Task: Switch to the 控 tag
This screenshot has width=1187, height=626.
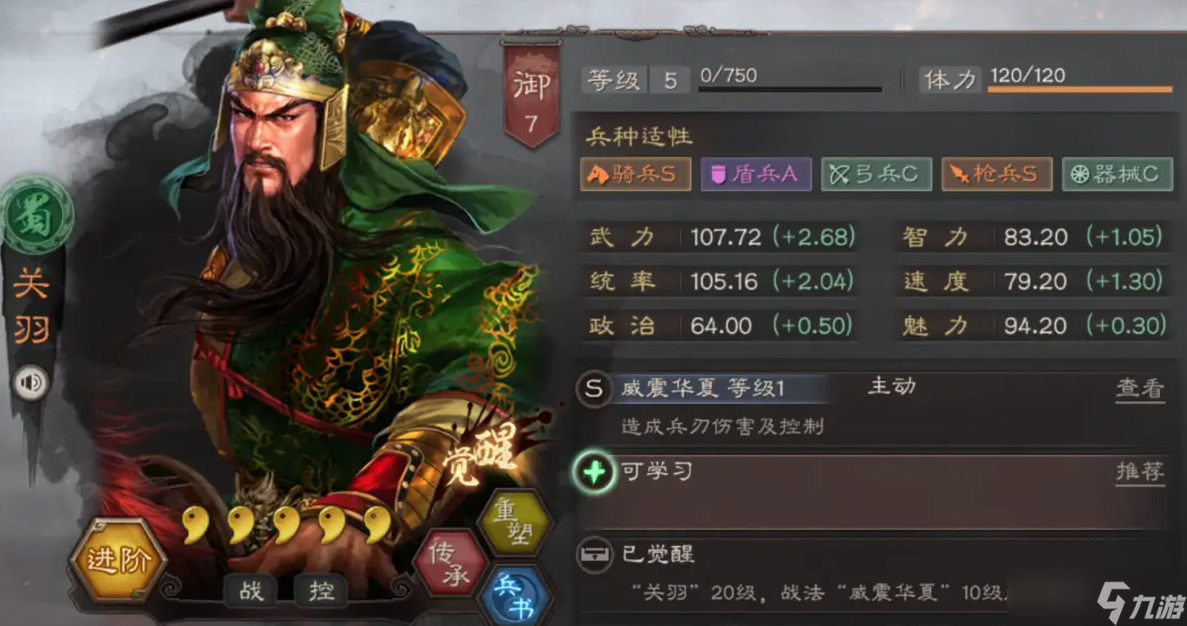Action: pos(321,590)
